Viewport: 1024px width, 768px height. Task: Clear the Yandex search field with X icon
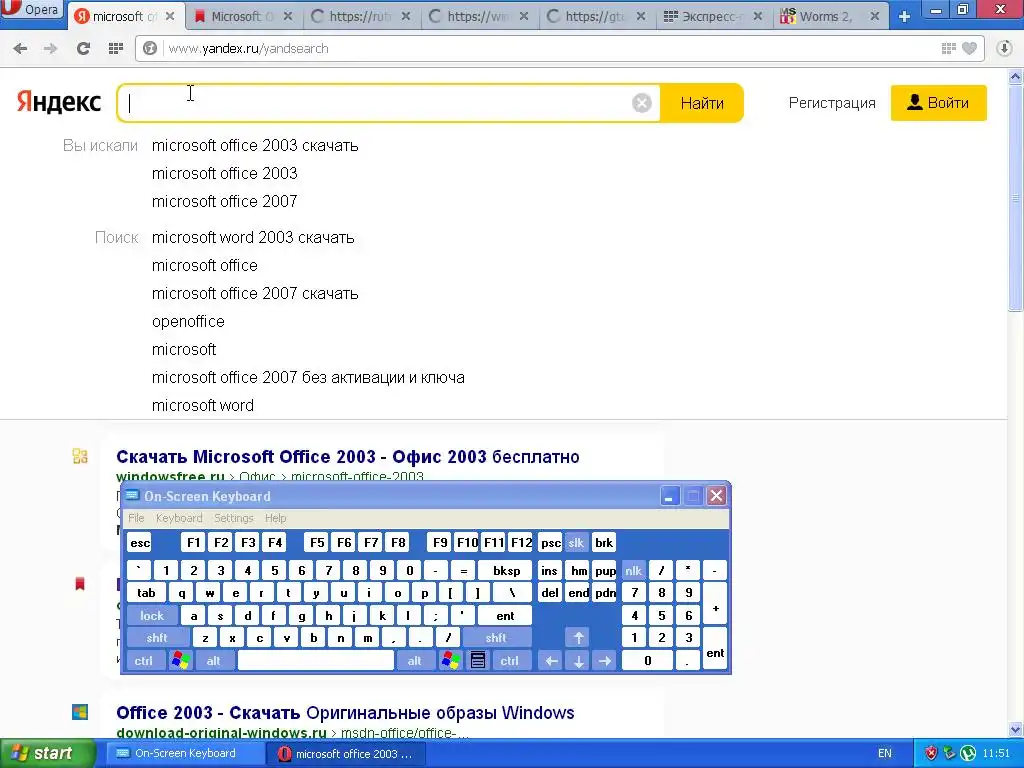(x=642, y=103)
